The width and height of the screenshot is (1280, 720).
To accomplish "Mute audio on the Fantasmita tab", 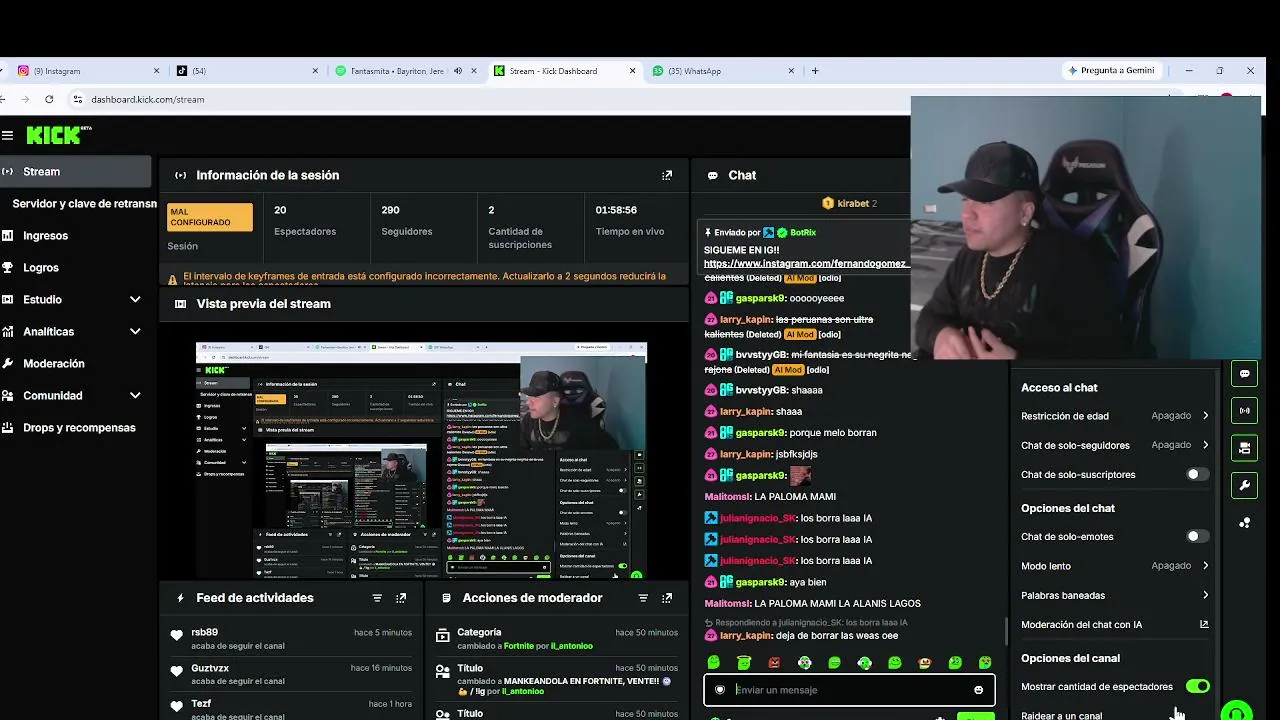I will [458, 71].
